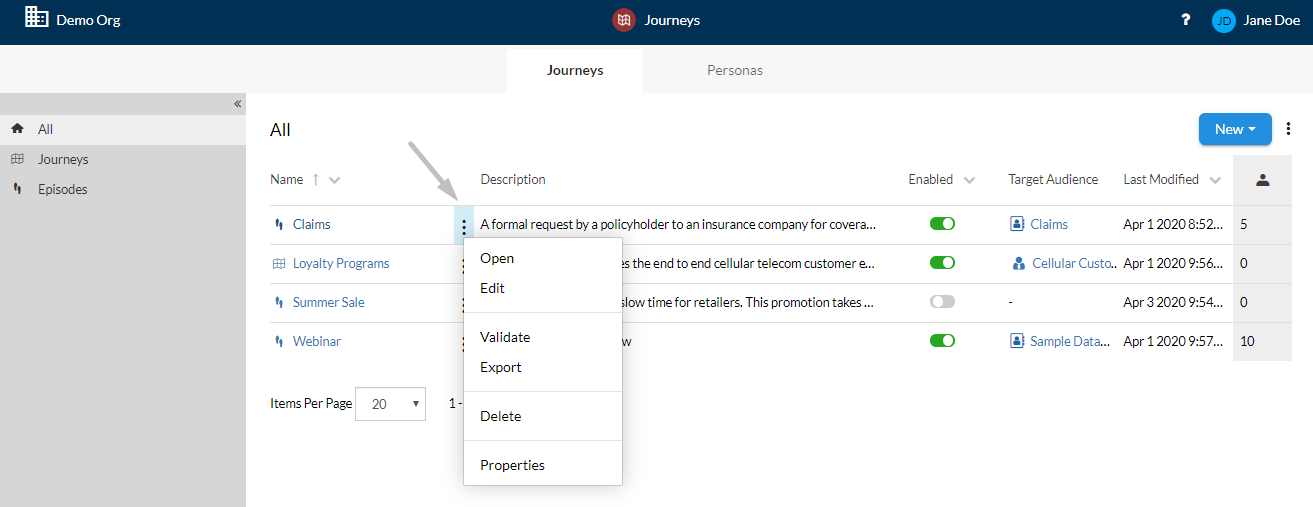Open the JD user avatar

(x=1224, y=20)
